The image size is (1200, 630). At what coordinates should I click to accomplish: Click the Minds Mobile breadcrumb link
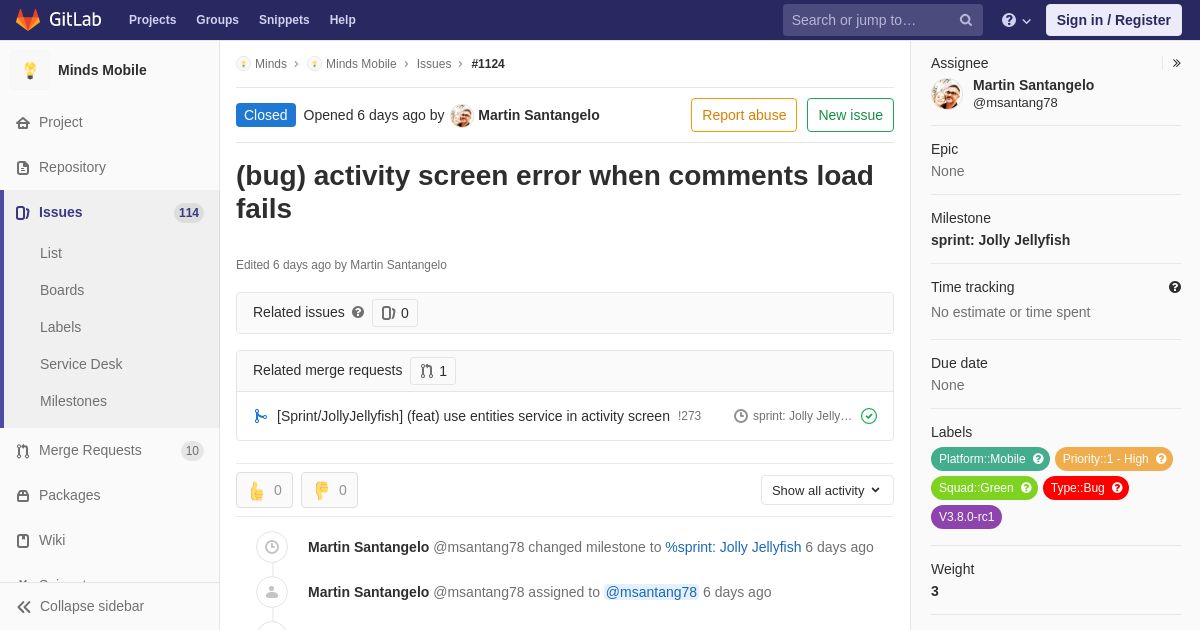tap(361, 64)
